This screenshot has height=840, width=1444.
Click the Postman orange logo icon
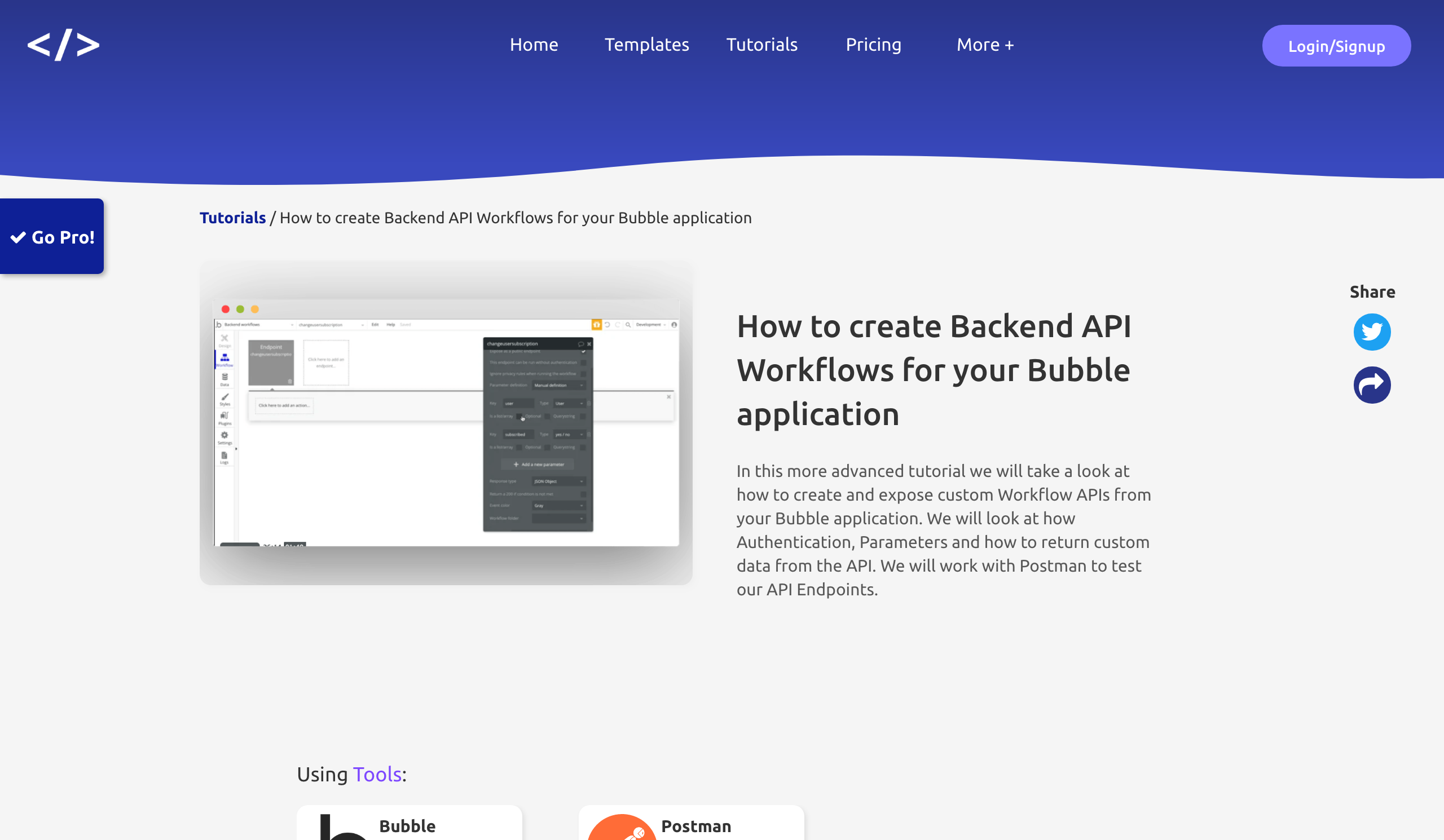point(622,828)
